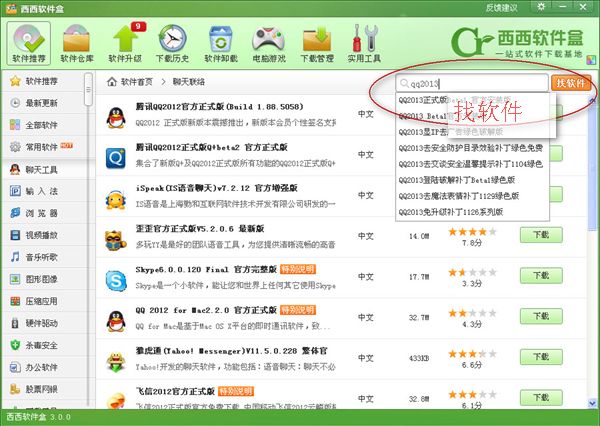This screenshot has height=426, width=600.
Task: Open the 办公软件 category
Action: tap(41, 367)
